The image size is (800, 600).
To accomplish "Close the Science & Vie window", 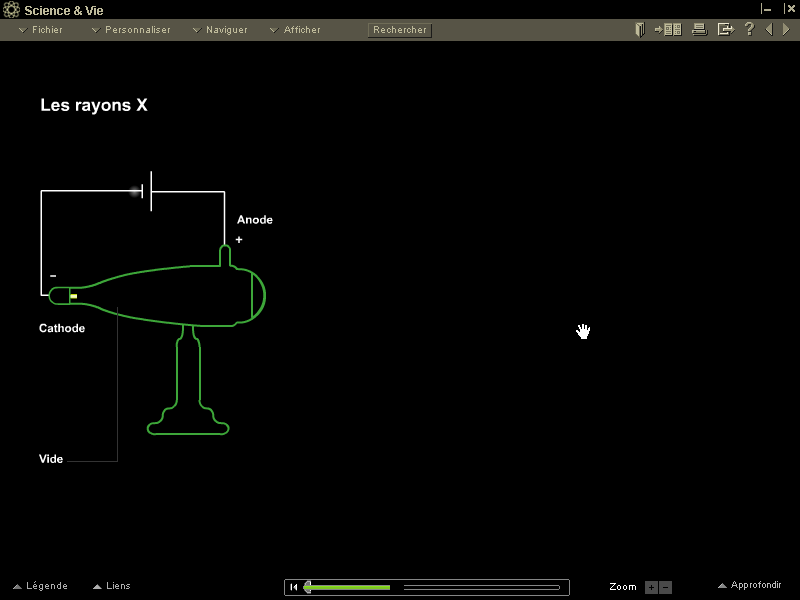I will pyautogui.click(x=789, y=9).
